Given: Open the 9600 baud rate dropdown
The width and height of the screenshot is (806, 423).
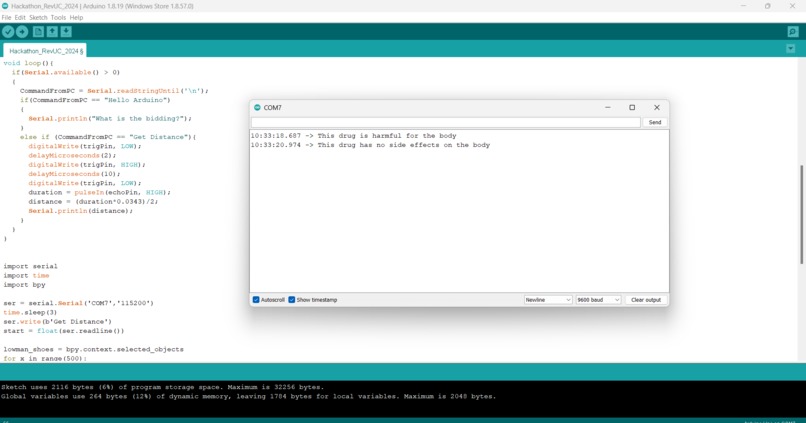Looking at the screenshot, I should pyautogui.click(x=598, y=300).
